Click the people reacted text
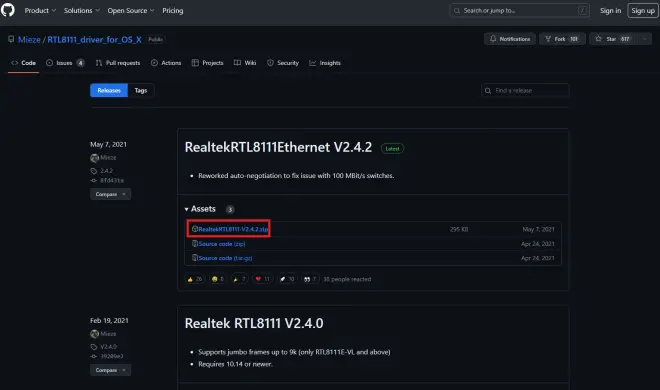This screenshot has height=390, width=660. pyautogui.click(x=347, y=279)
